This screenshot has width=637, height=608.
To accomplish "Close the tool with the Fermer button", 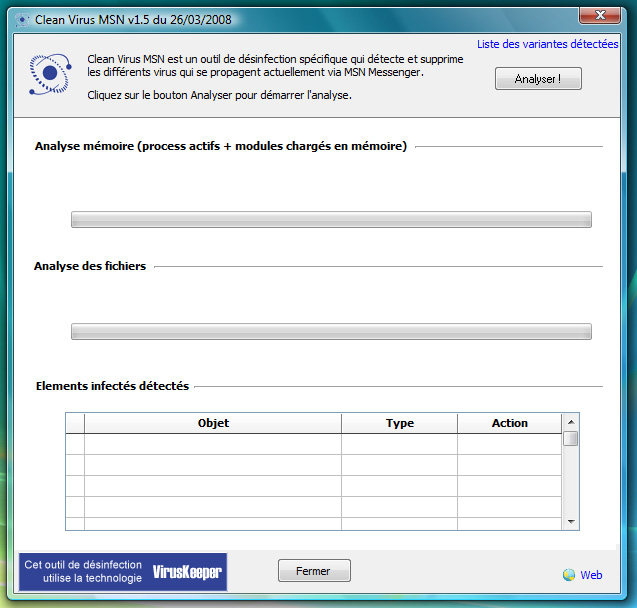I will 314,571.
